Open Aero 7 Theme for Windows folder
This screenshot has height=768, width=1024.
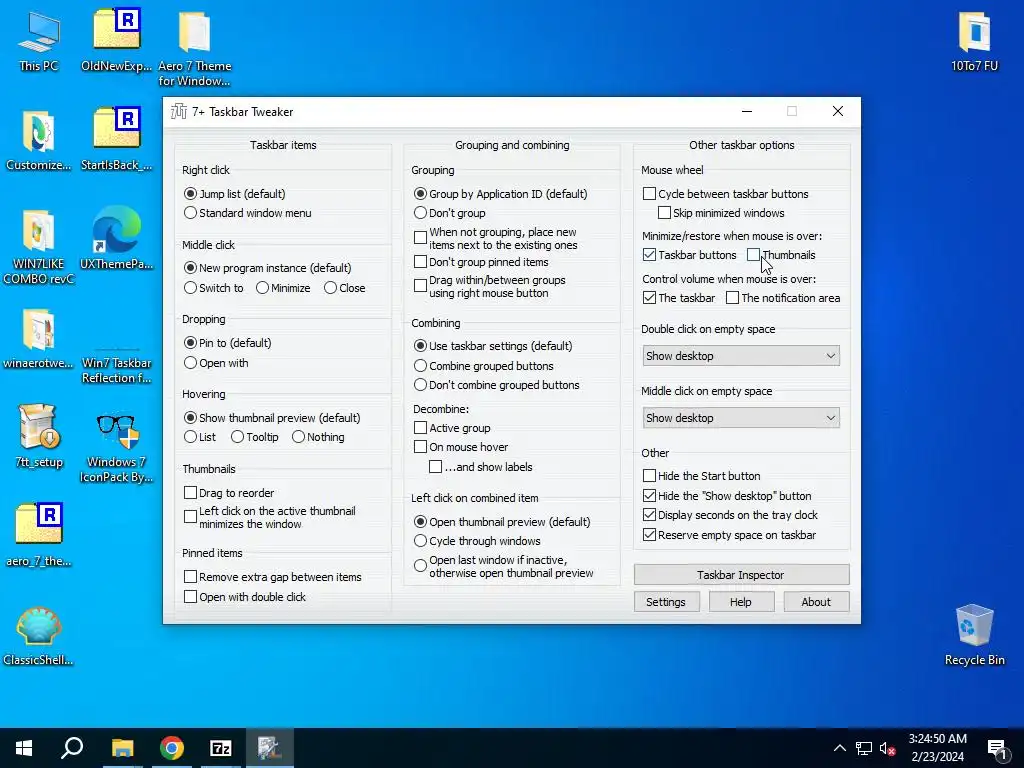194,49
